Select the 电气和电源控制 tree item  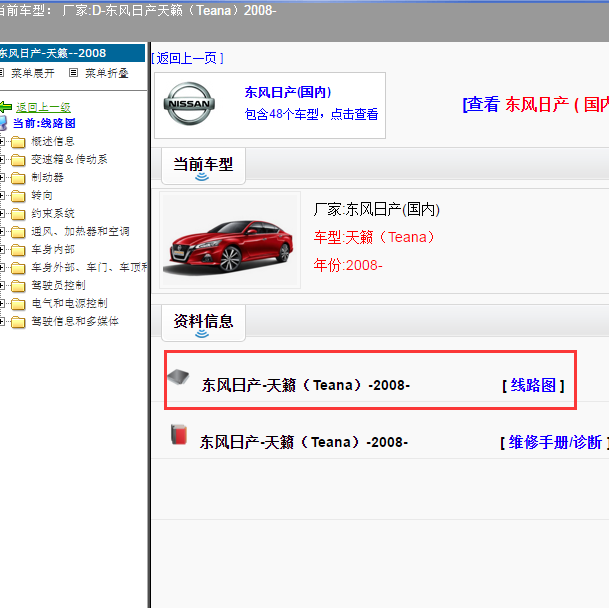coord(69,303)
